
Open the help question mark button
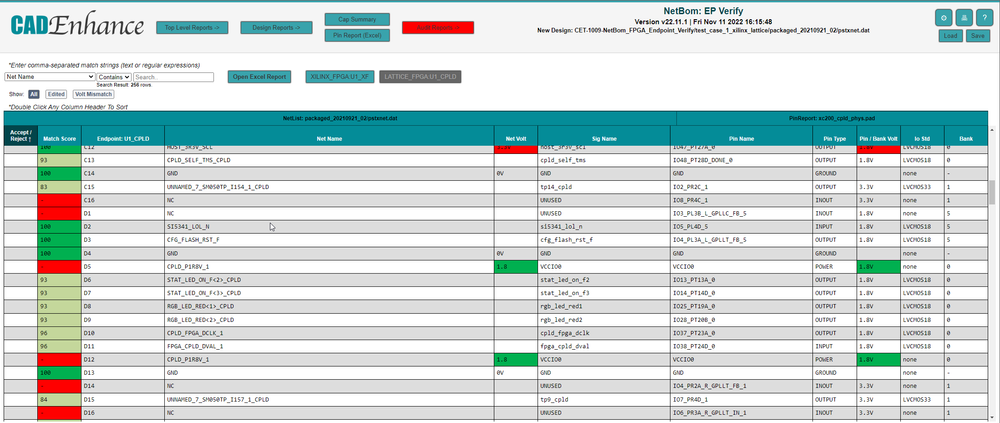coord(986,18)
